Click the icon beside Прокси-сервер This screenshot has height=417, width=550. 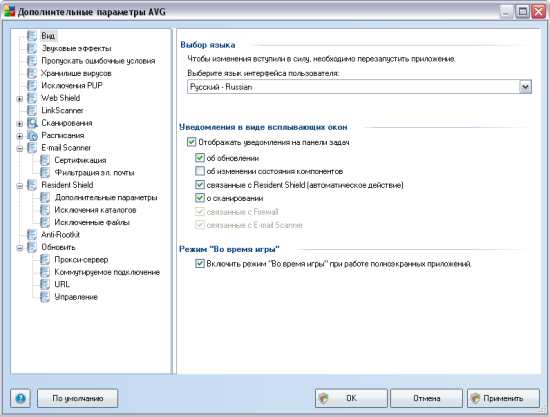tap(45, 260)
